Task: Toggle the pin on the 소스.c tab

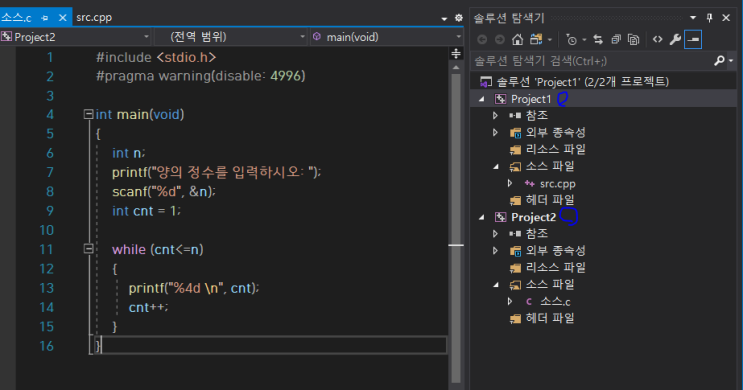Action: pos(45,18)
